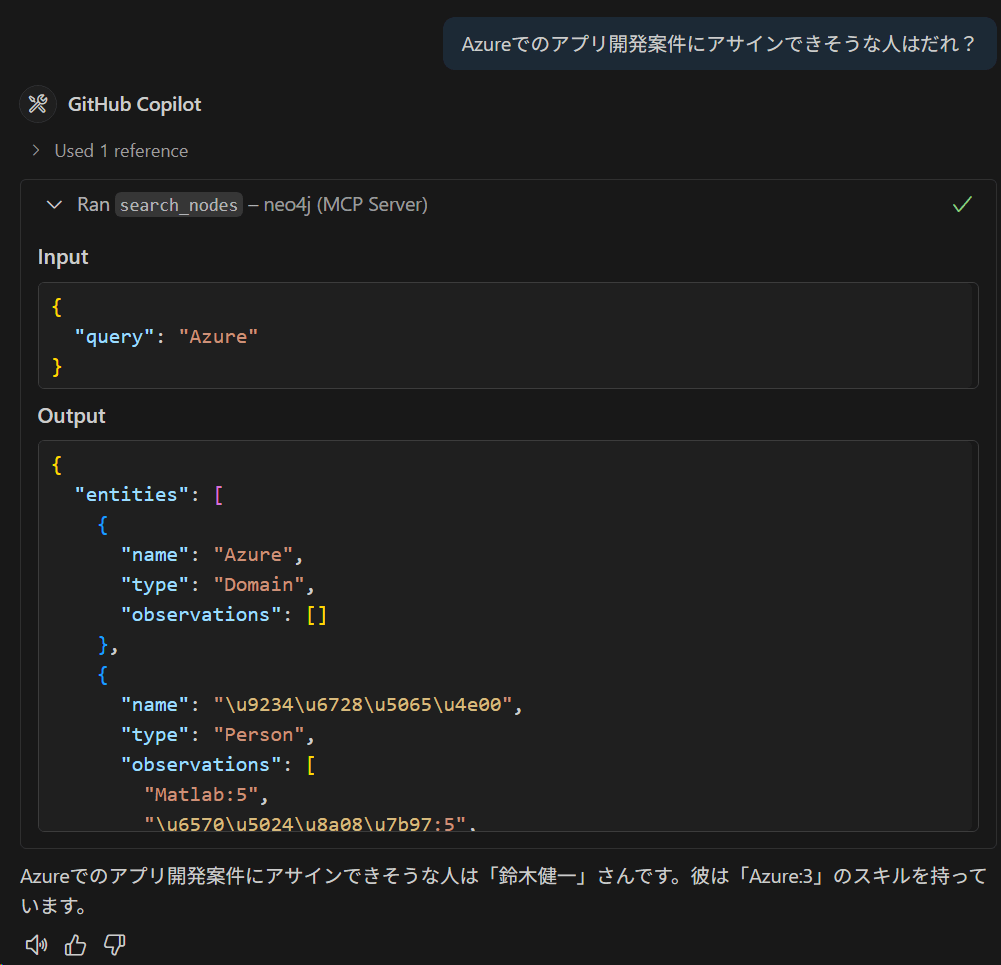Viewport: 1001px width, 965px height.
Task: Click the search_nodes tool name badge
Action: coord(179,205)
